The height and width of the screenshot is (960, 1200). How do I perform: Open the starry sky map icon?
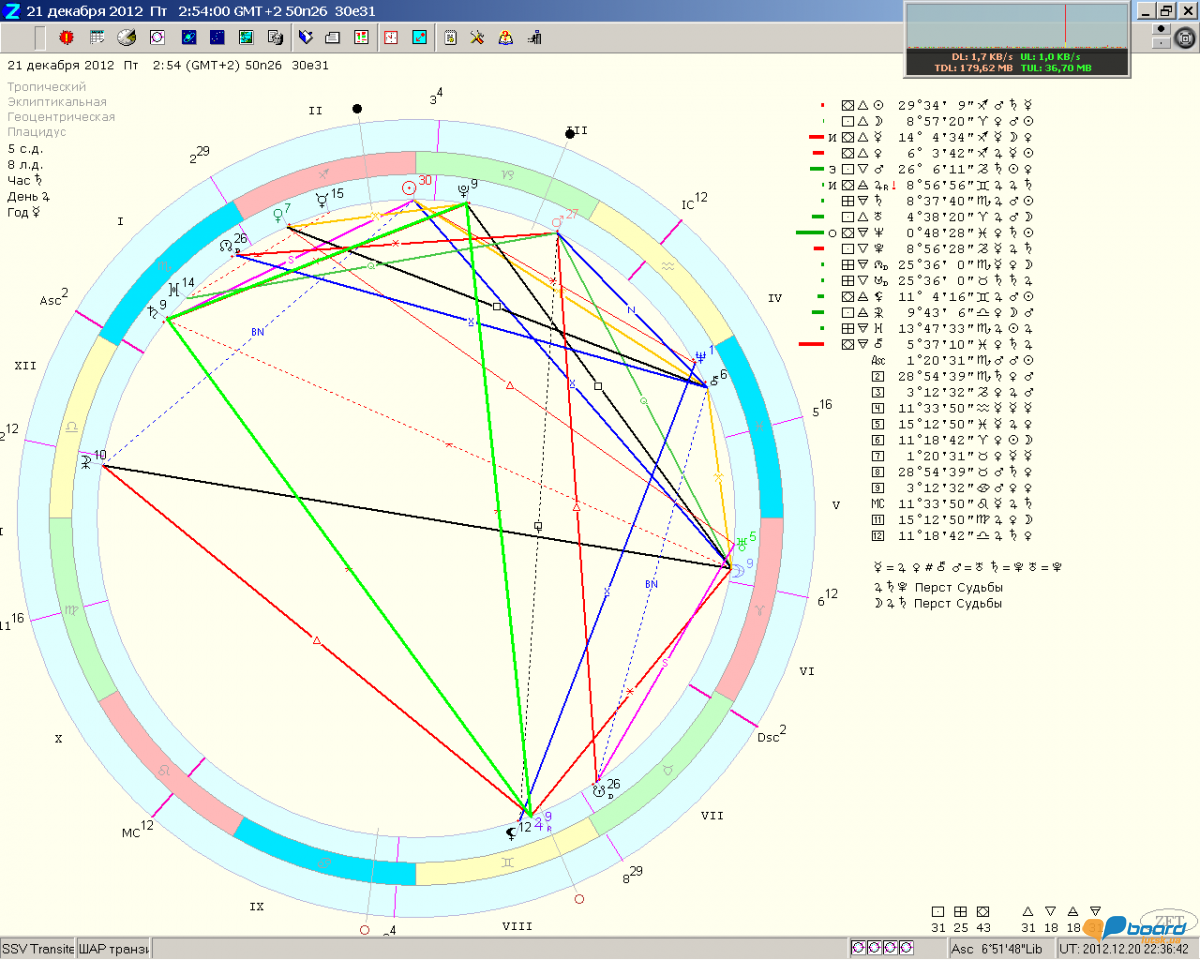coord(217,38)
